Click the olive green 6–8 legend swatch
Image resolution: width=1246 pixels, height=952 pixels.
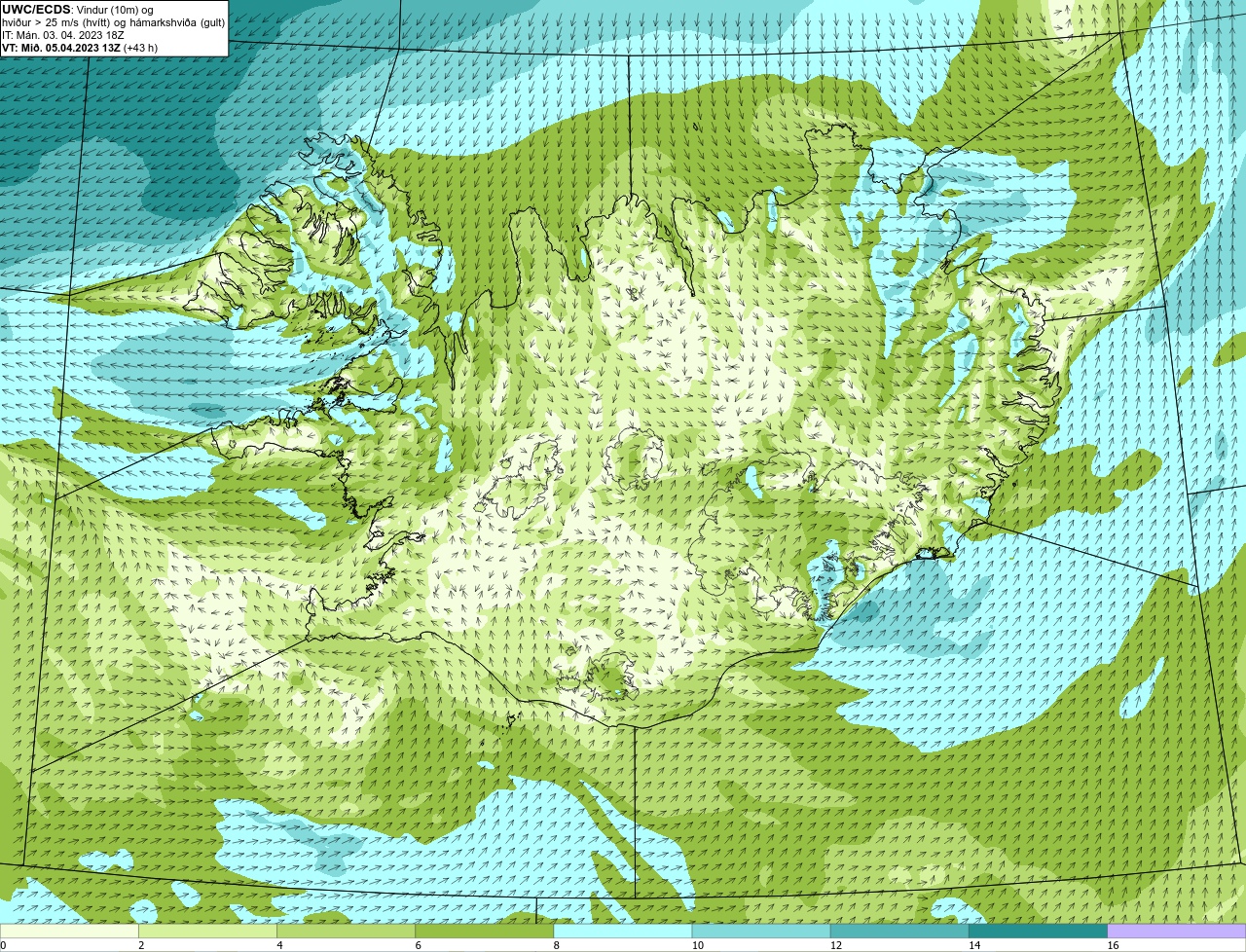click(485, 931)
